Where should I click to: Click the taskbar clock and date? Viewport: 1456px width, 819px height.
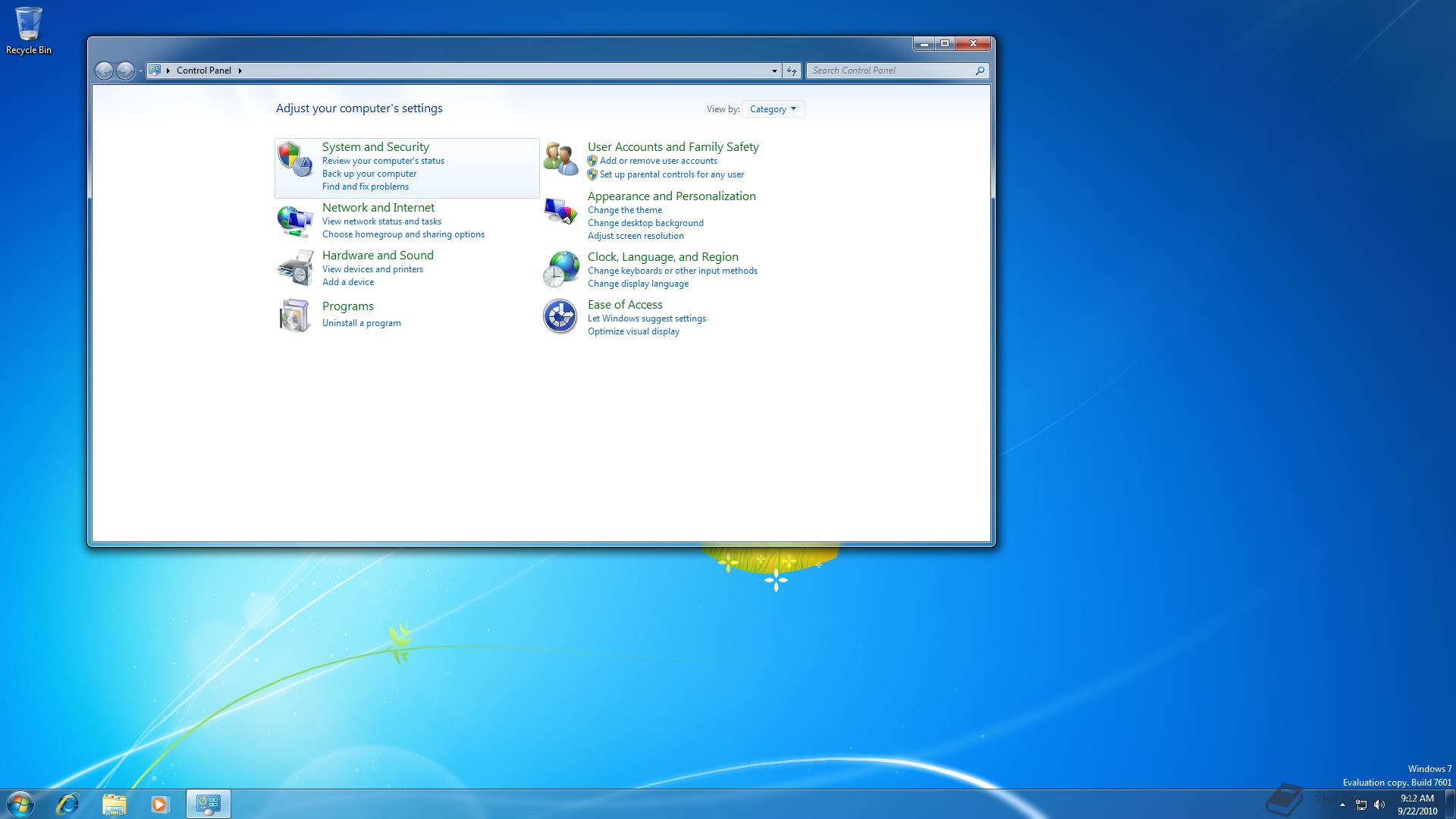pos(1417,805)
